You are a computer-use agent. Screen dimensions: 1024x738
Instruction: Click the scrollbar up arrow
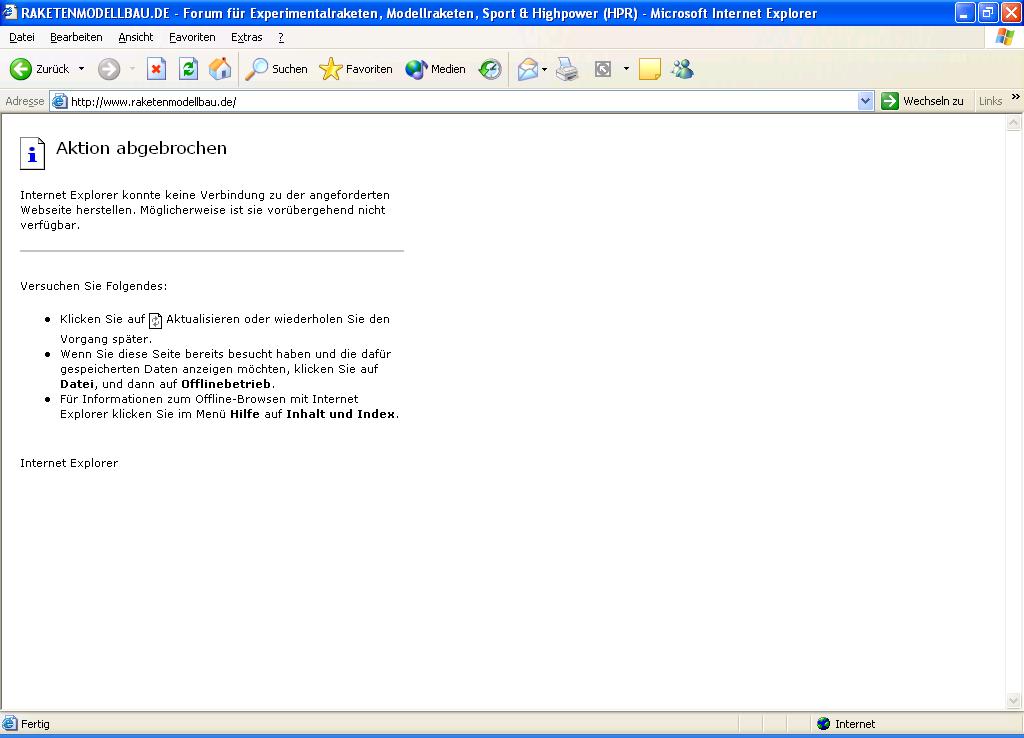(x=1014, y=122)
